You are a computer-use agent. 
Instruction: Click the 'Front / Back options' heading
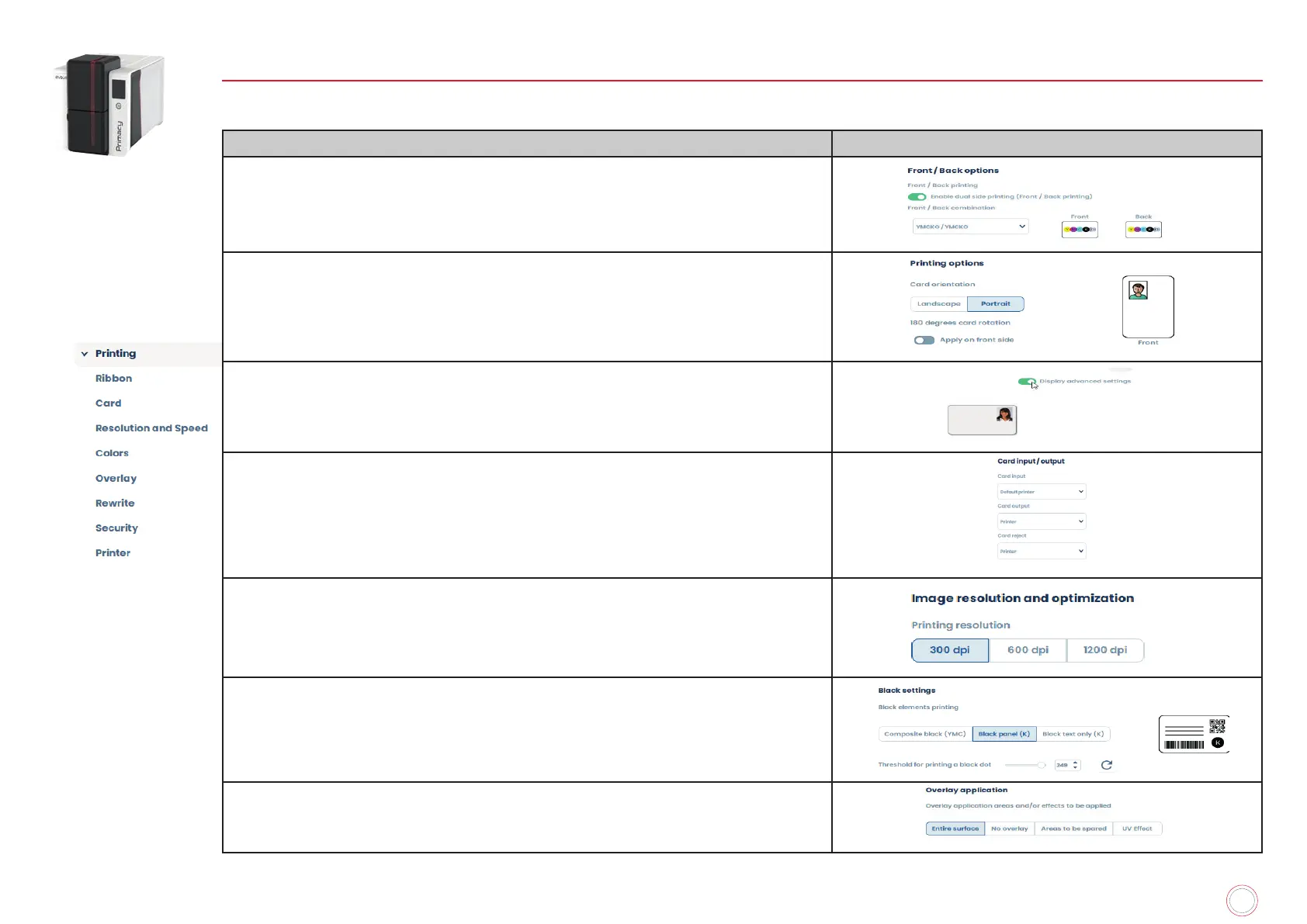point(953,171)
